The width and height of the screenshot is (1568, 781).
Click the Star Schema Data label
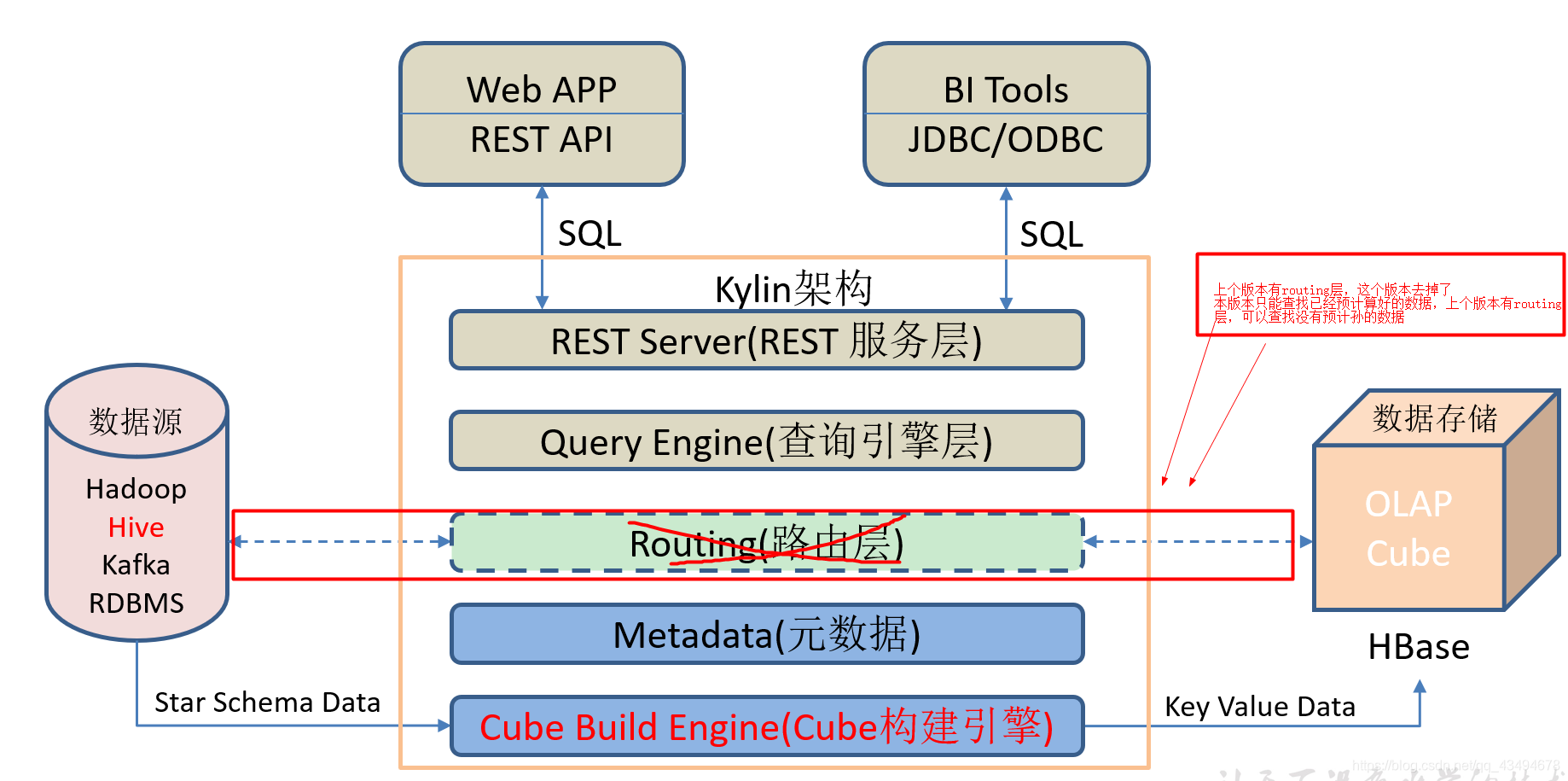pos(267,702)
